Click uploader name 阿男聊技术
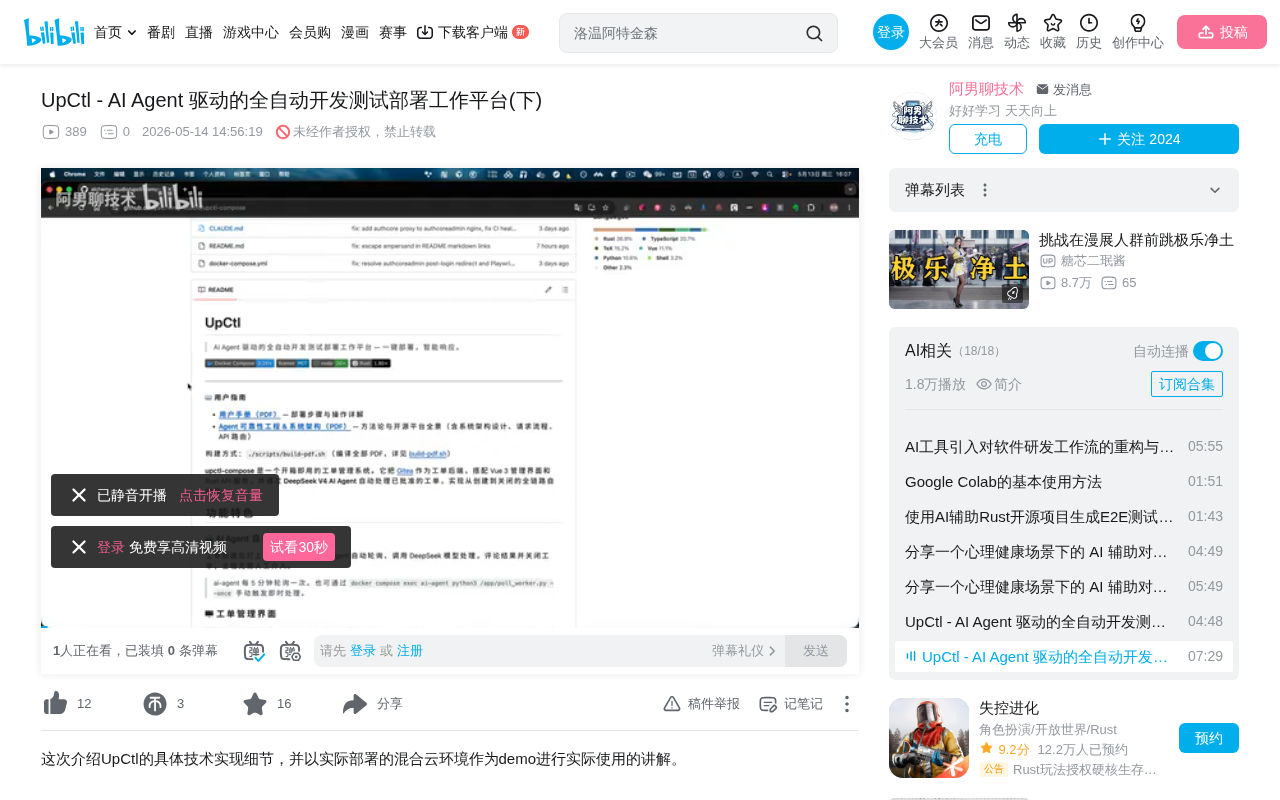 986,89
